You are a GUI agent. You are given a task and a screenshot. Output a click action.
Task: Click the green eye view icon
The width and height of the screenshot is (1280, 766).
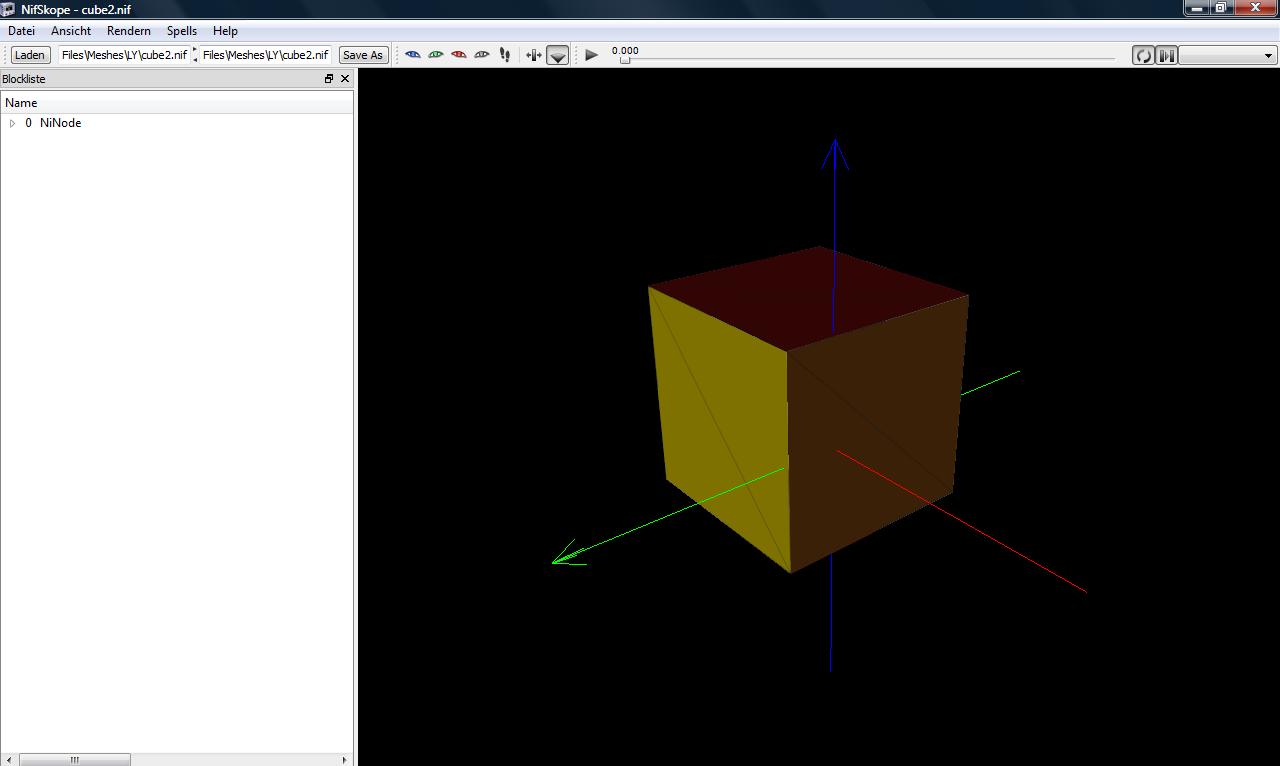tap(436, 55)
